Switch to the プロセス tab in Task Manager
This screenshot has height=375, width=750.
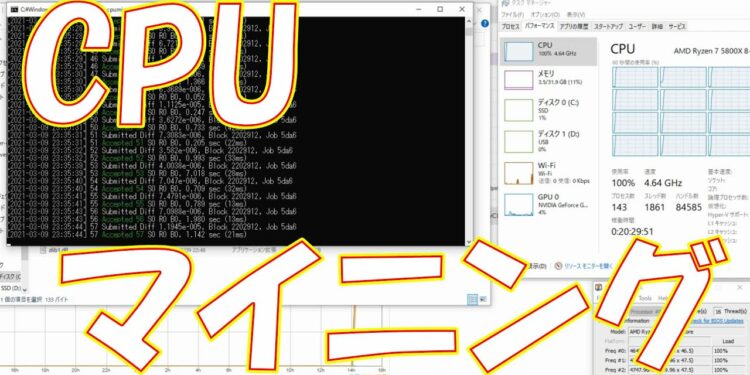click(510, 26)
